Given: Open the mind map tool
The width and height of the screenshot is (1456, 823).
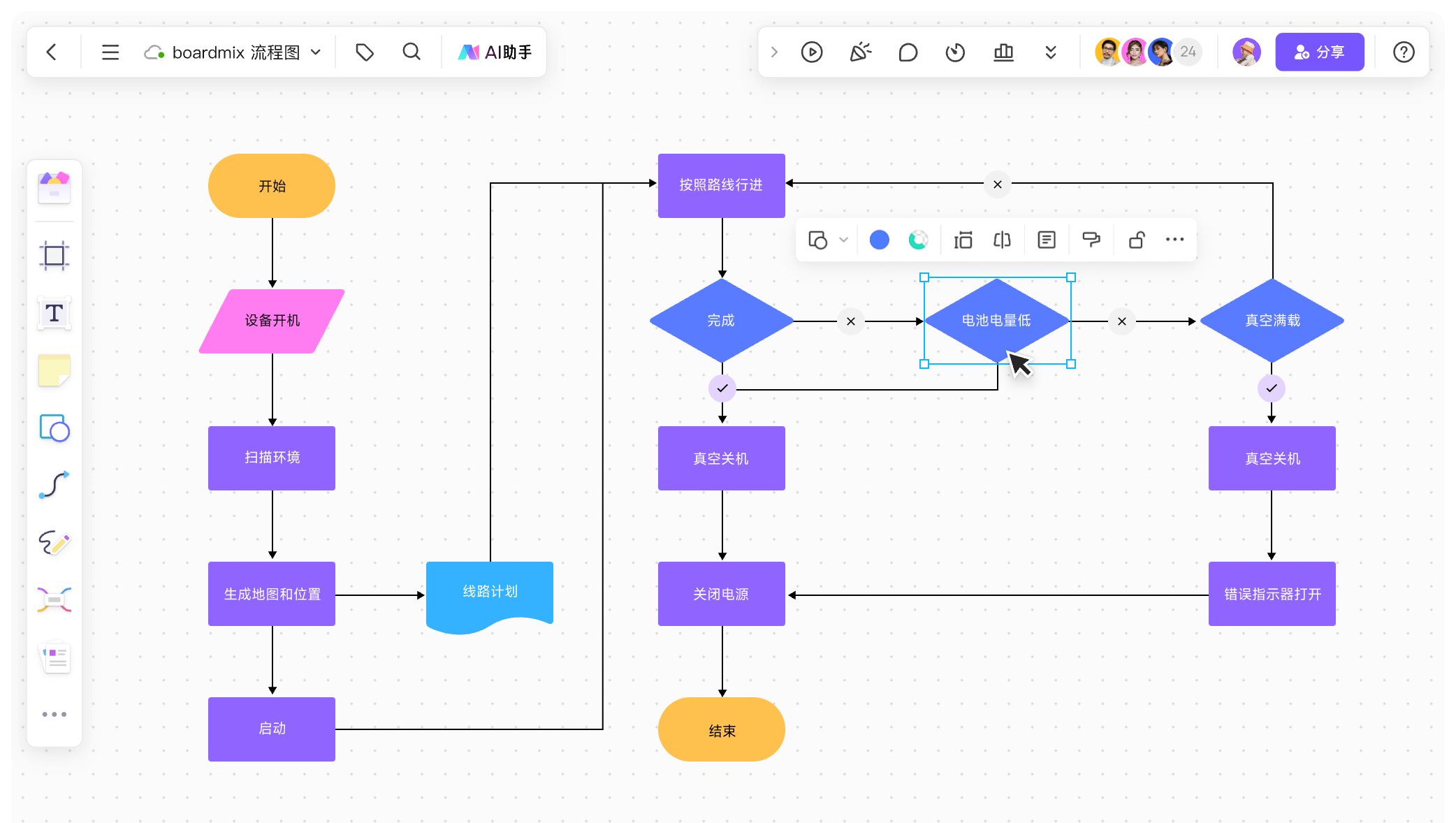Looking at the screenshot, I should 54,600.
